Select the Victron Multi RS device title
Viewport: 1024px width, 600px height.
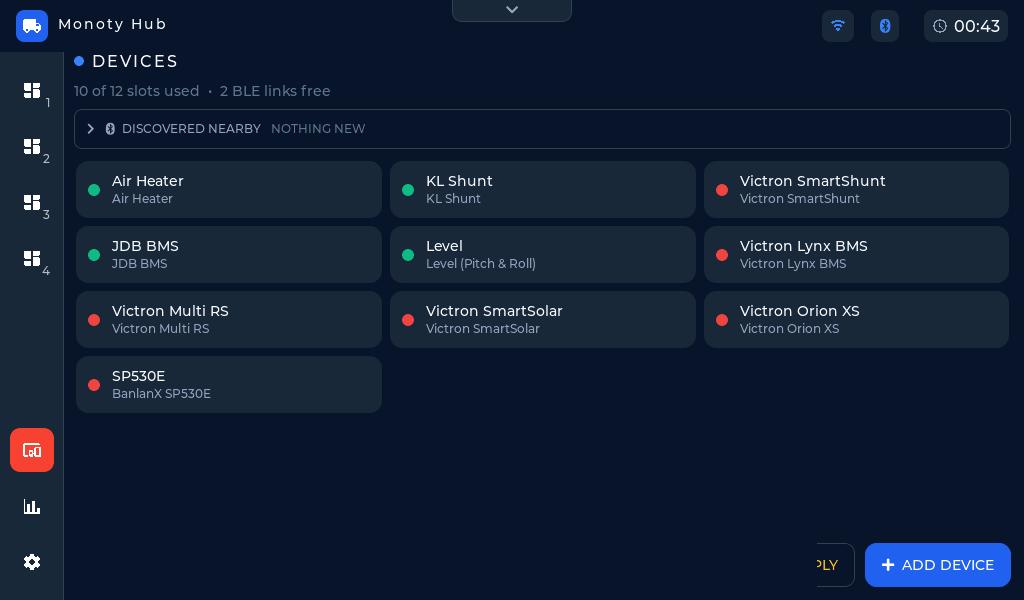(x=170, y=311)
